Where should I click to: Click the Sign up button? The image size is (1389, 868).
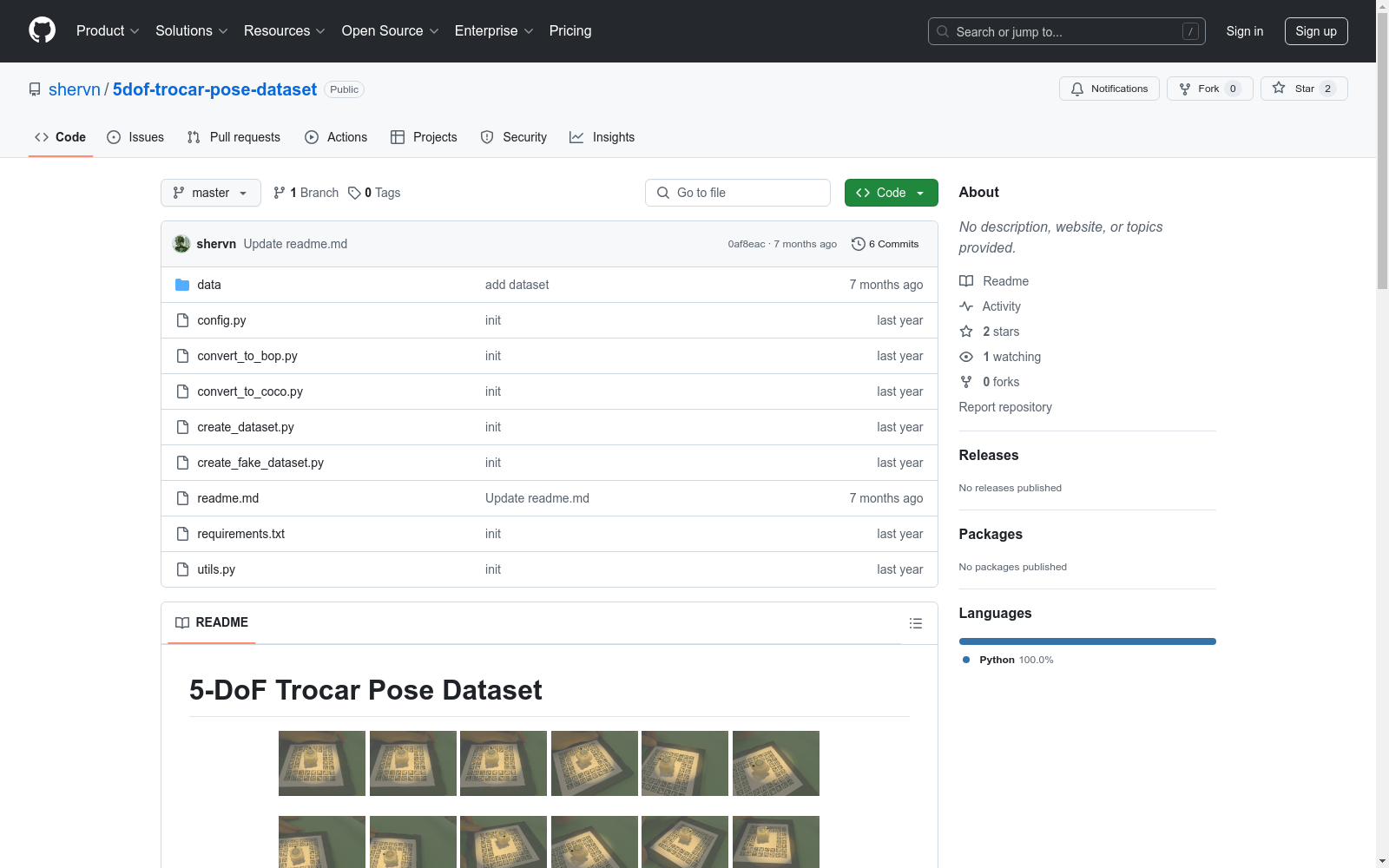click(x=1316, y=31)
